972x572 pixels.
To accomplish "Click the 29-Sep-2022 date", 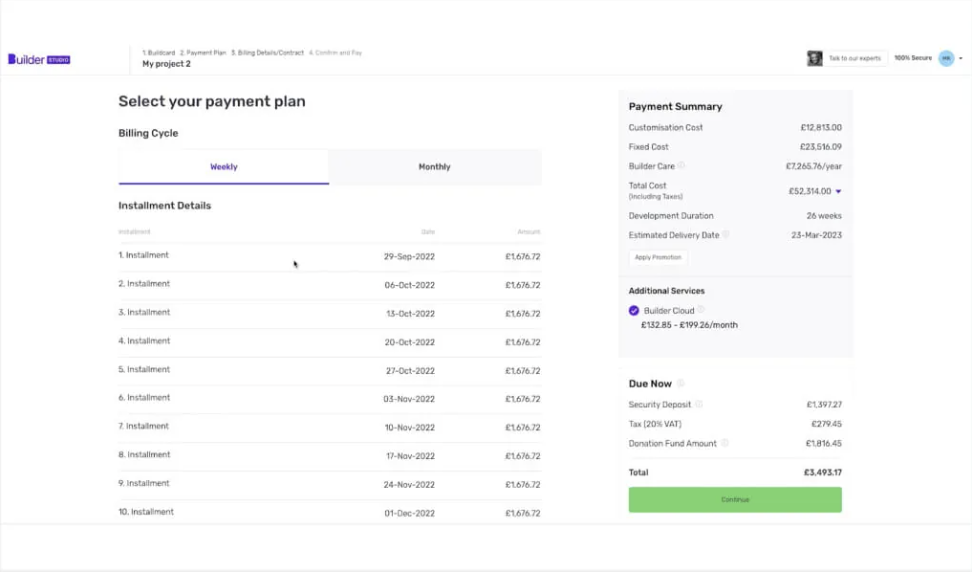I will click(409, 256).
